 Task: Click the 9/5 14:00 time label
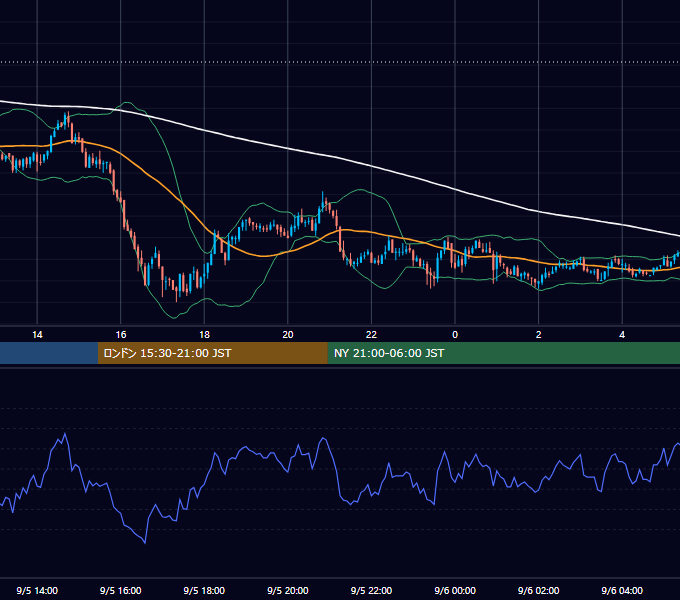tap(37, 590)
